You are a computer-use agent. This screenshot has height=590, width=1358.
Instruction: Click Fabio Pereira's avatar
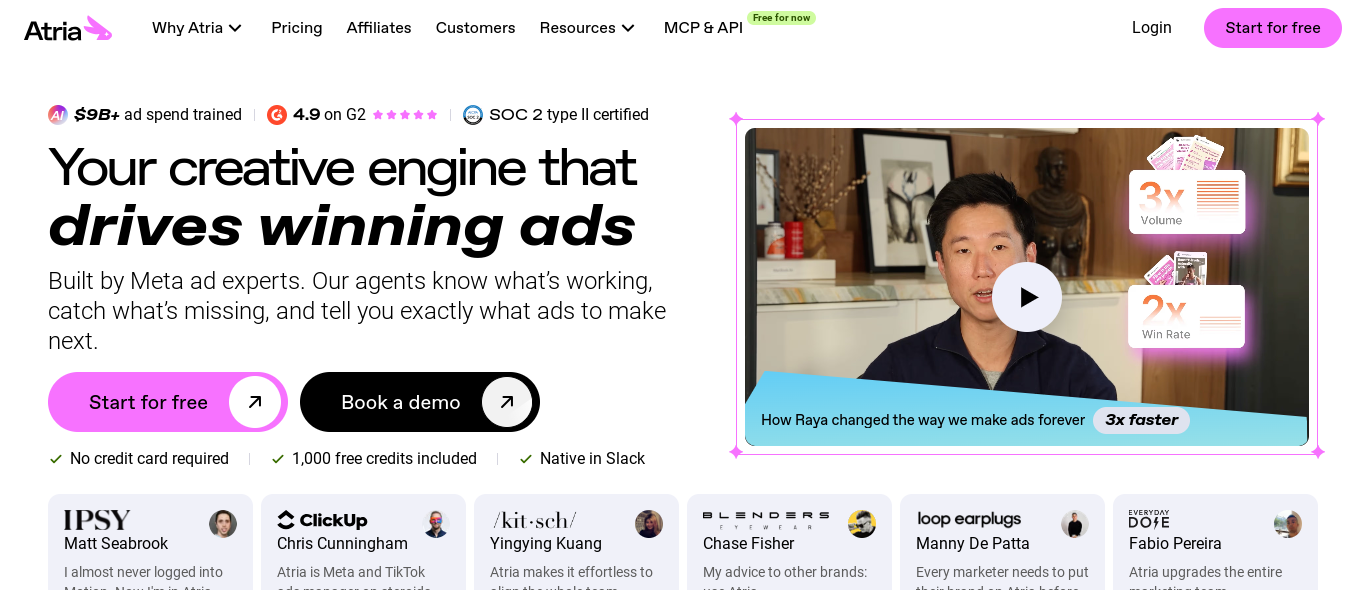(x=1288, y=524)
